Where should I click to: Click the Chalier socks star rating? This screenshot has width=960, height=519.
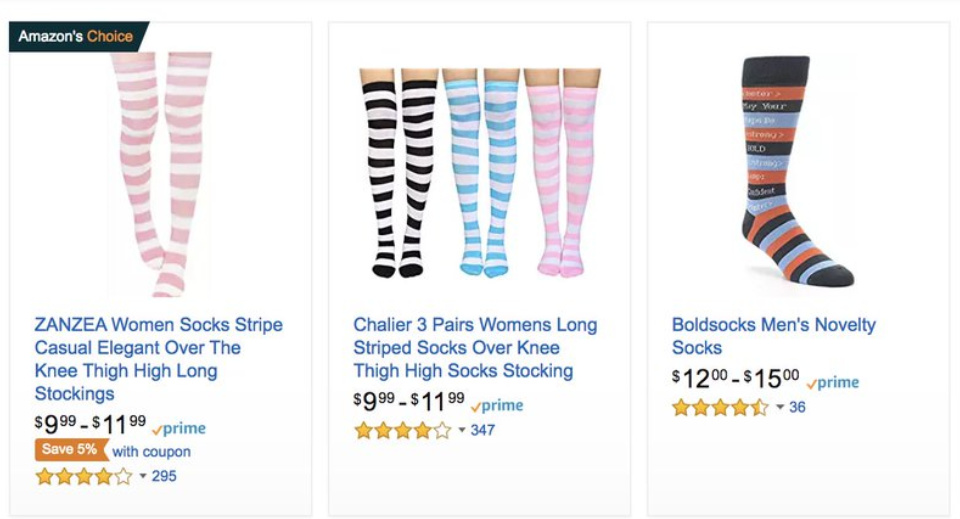[403, 430]
